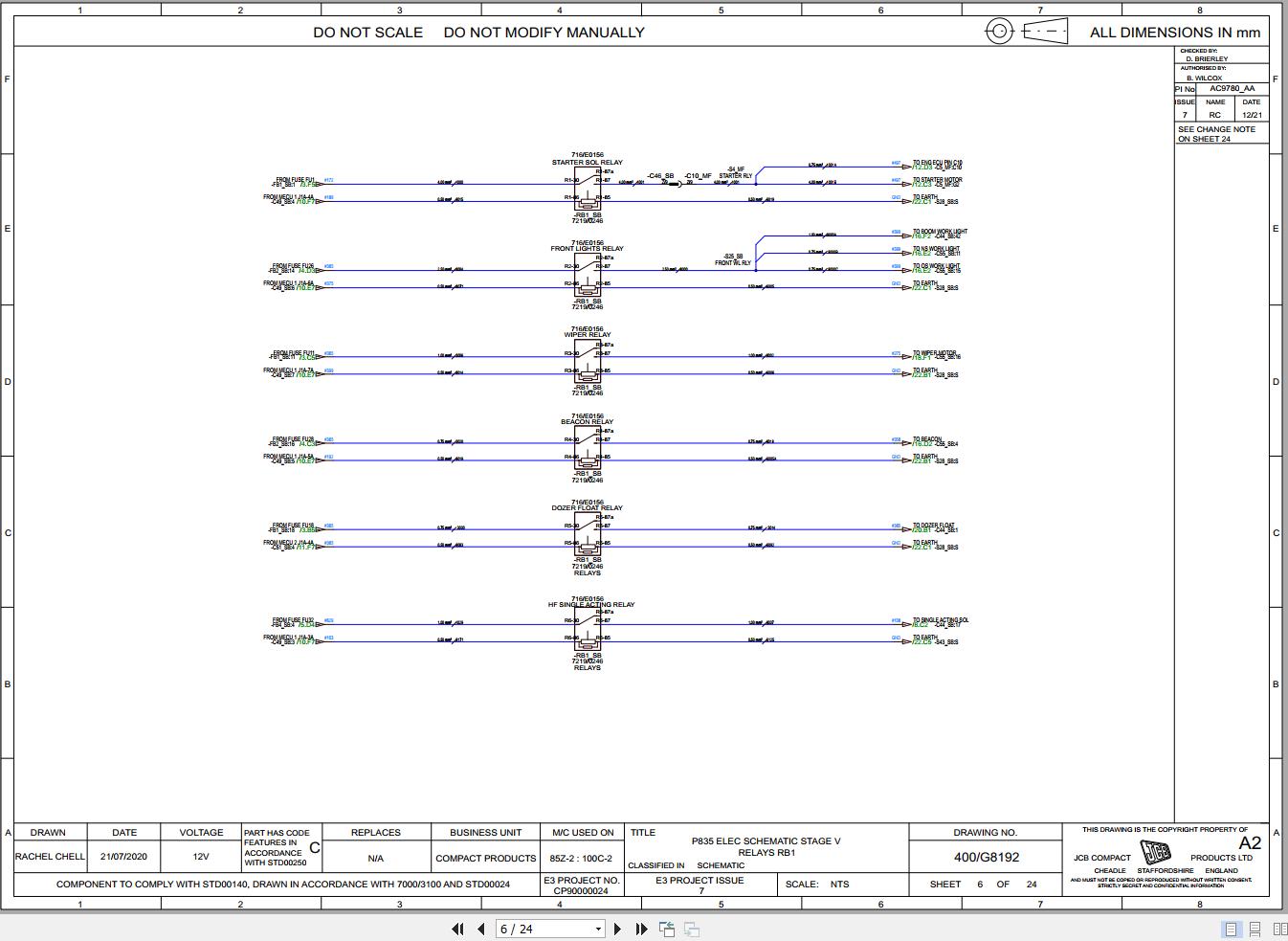This screenshot has width=1288, height=941.
Task: Click the DO NOT MODIFY MANUALLY text
Action: [544, 33]
